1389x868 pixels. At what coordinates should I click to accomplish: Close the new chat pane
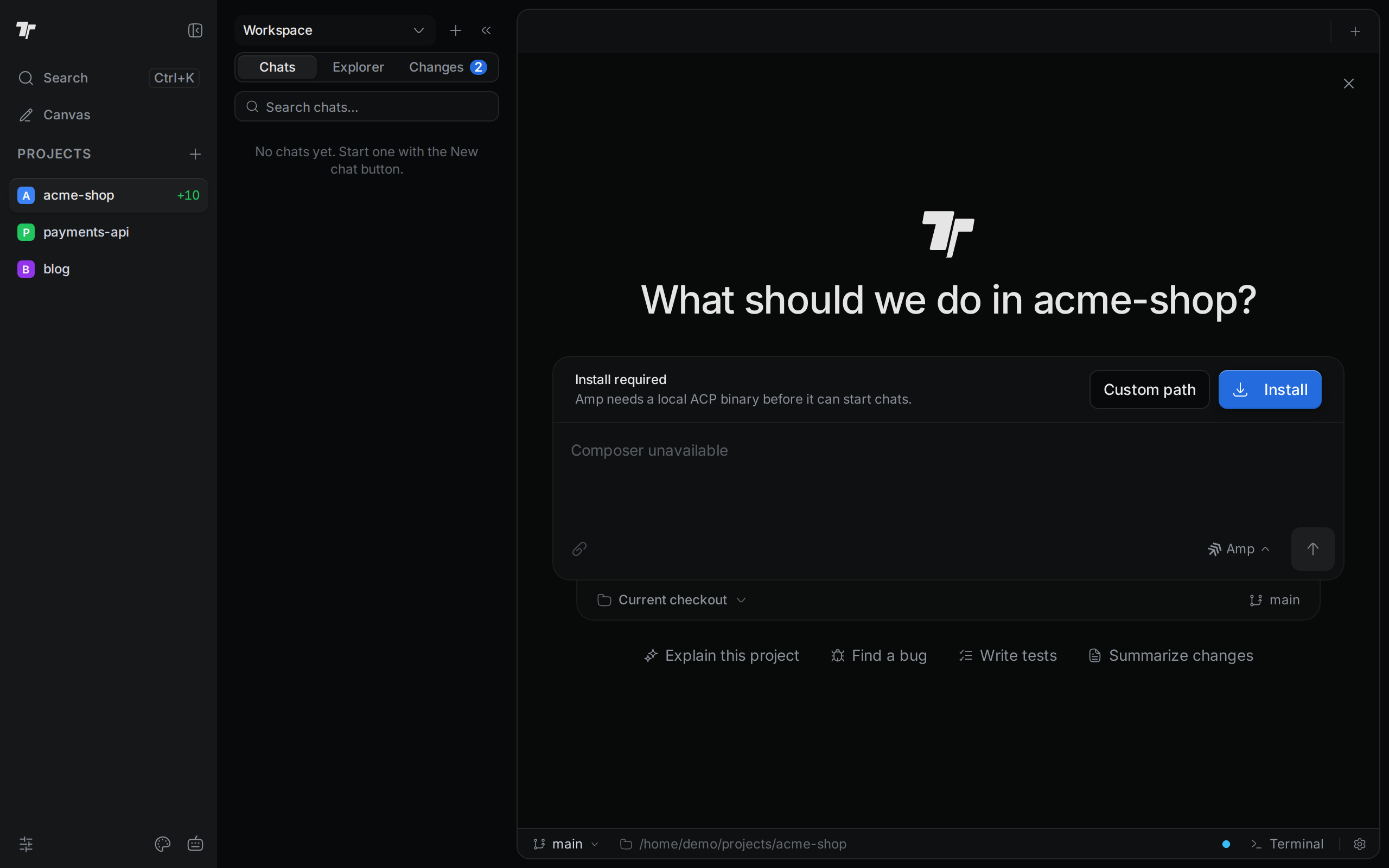pyautogui.click(x=1349, y=84)
